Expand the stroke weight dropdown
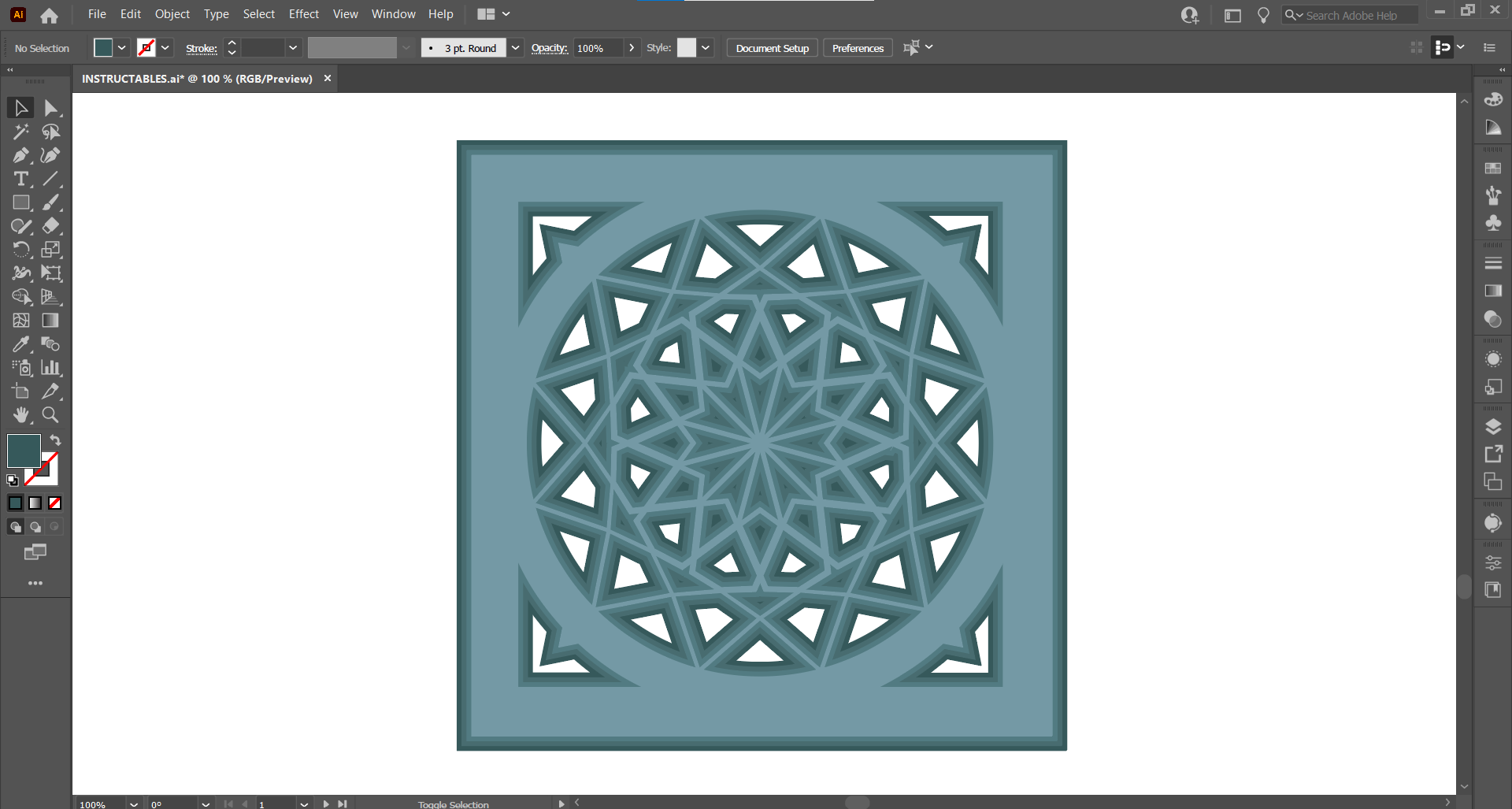This screenshot has width=1512, height=809. 293,48
